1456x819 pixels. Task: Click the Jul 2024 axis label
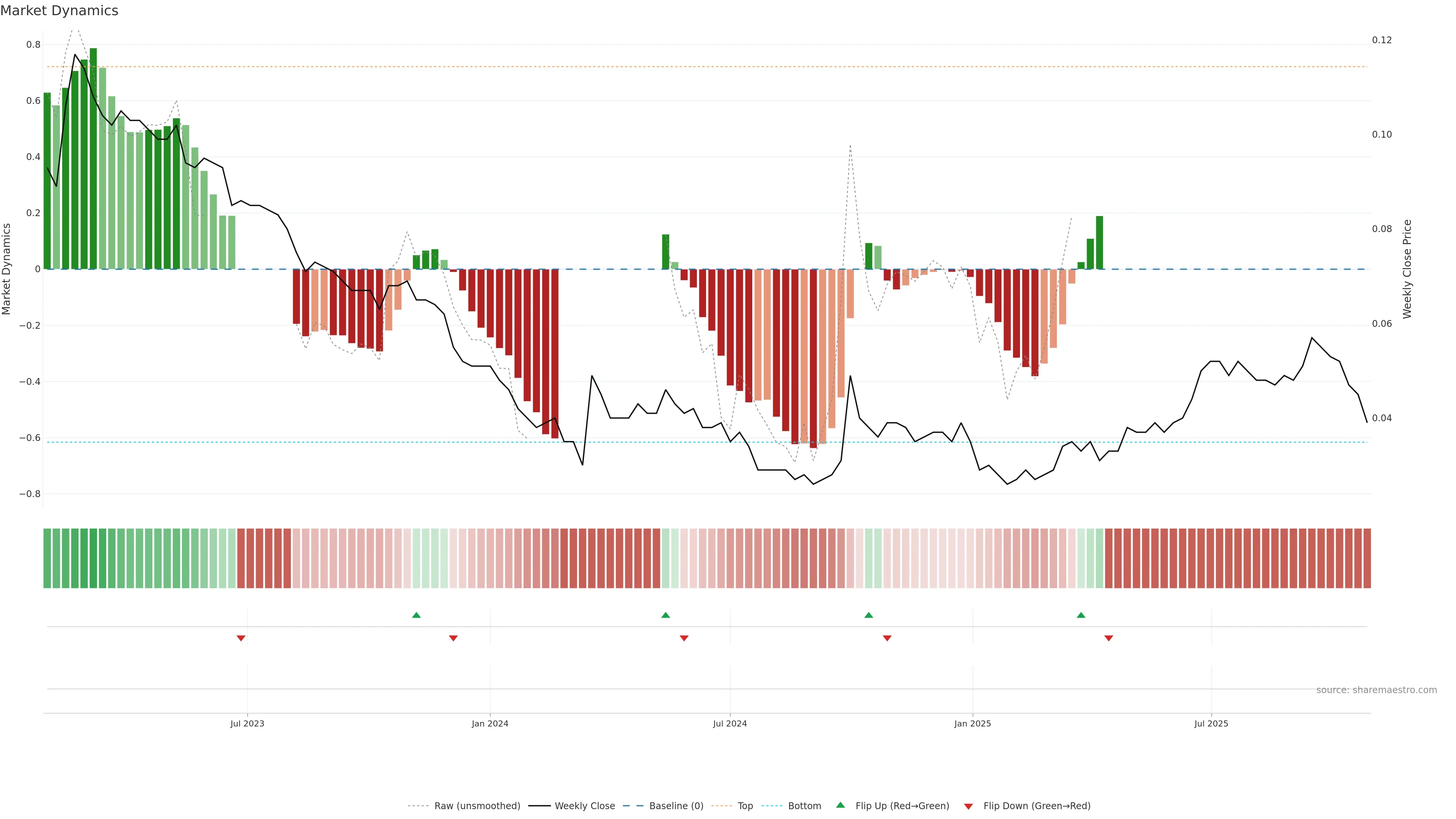click(x=730, y=723)
